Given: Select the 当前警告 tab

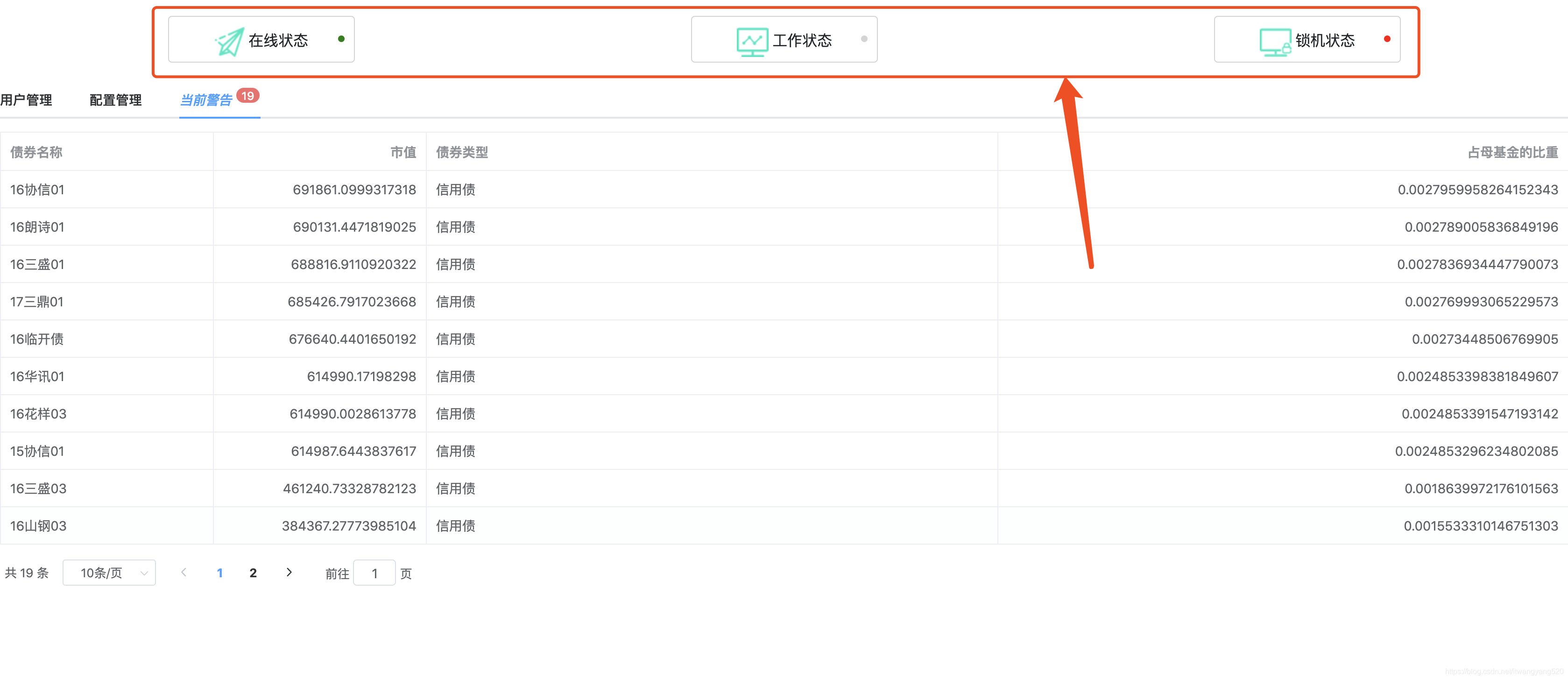Looking at the screenshot, I should tap(206, 100).
